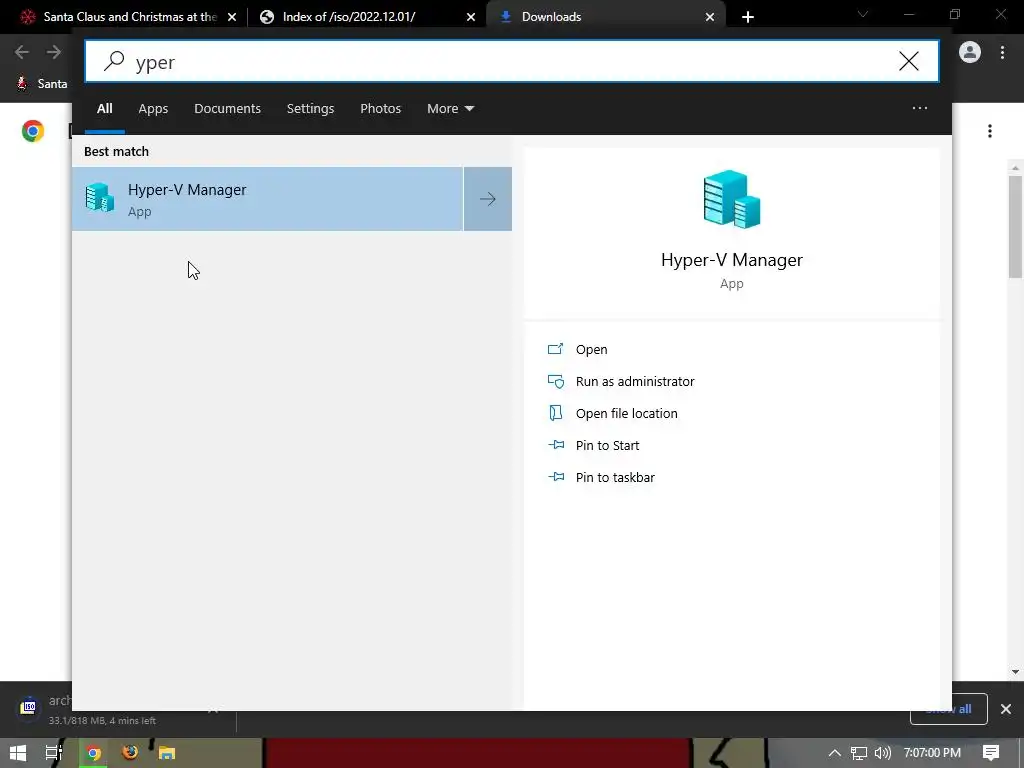Launch Firefox from the taskbar

(130, 753)
